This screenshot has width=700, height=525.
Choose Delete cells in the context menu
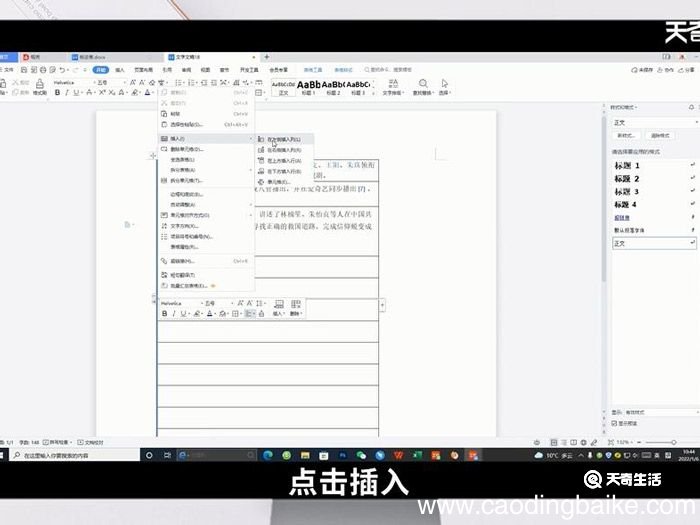tap(206, 149)
